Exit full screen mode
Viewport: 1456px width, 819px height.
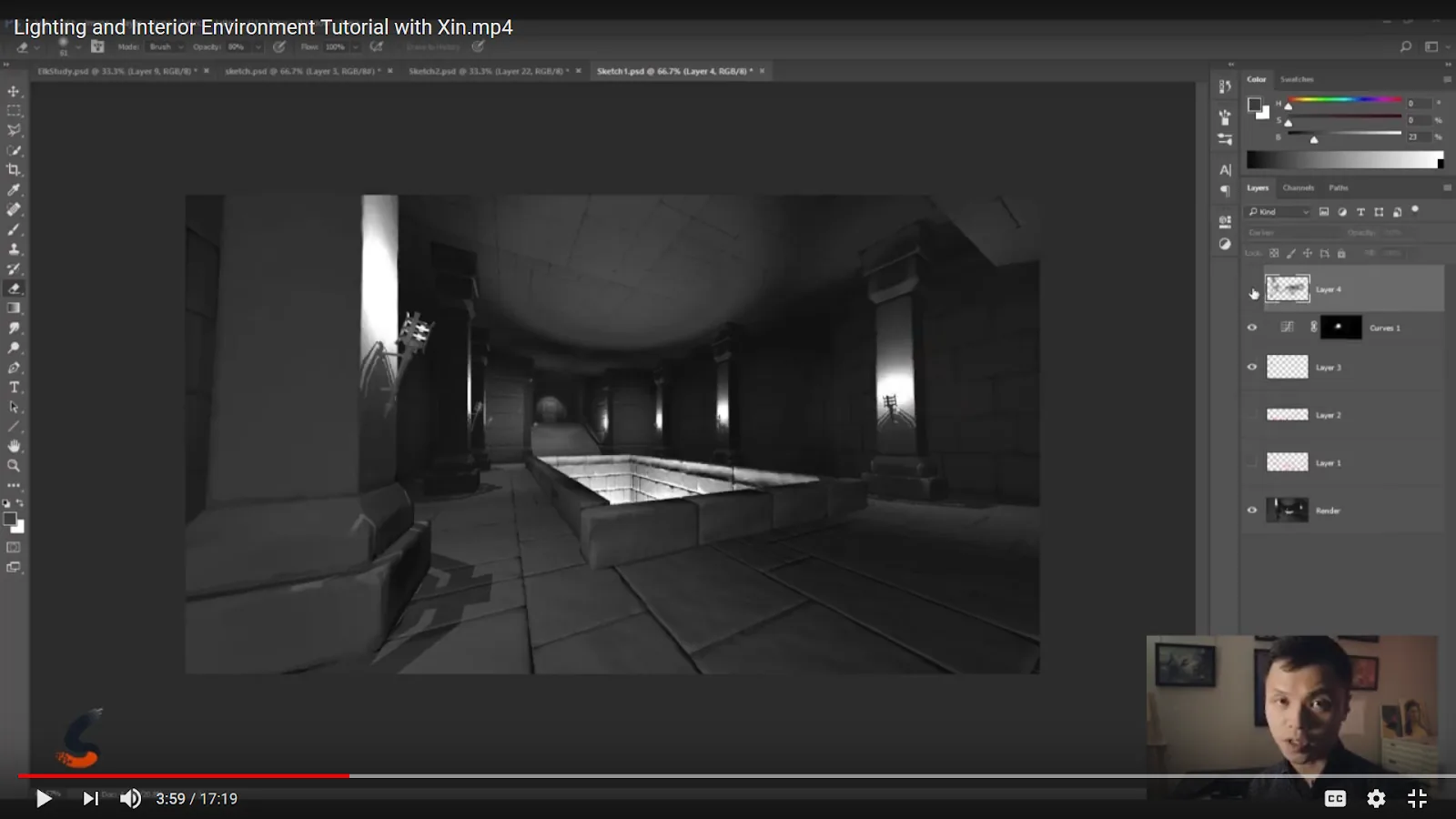(x=1417, y=798)
